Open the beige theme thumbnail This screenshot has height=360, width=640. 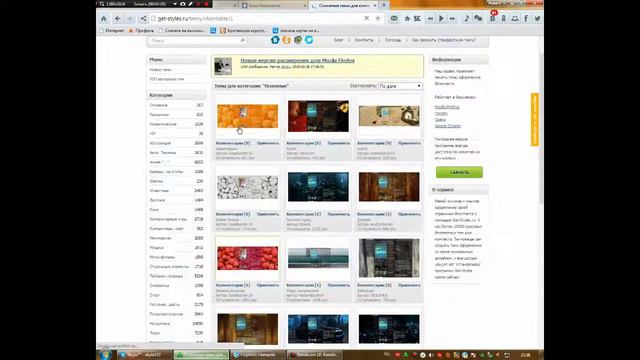click(389, 116)
